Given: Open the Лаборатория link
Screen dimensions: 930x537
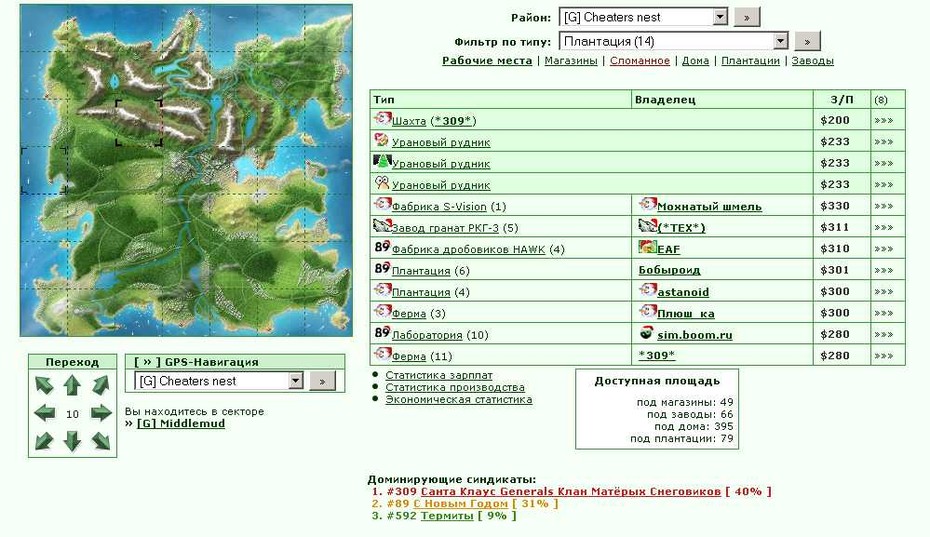Looking at the screenshot, I should [427, 335].
